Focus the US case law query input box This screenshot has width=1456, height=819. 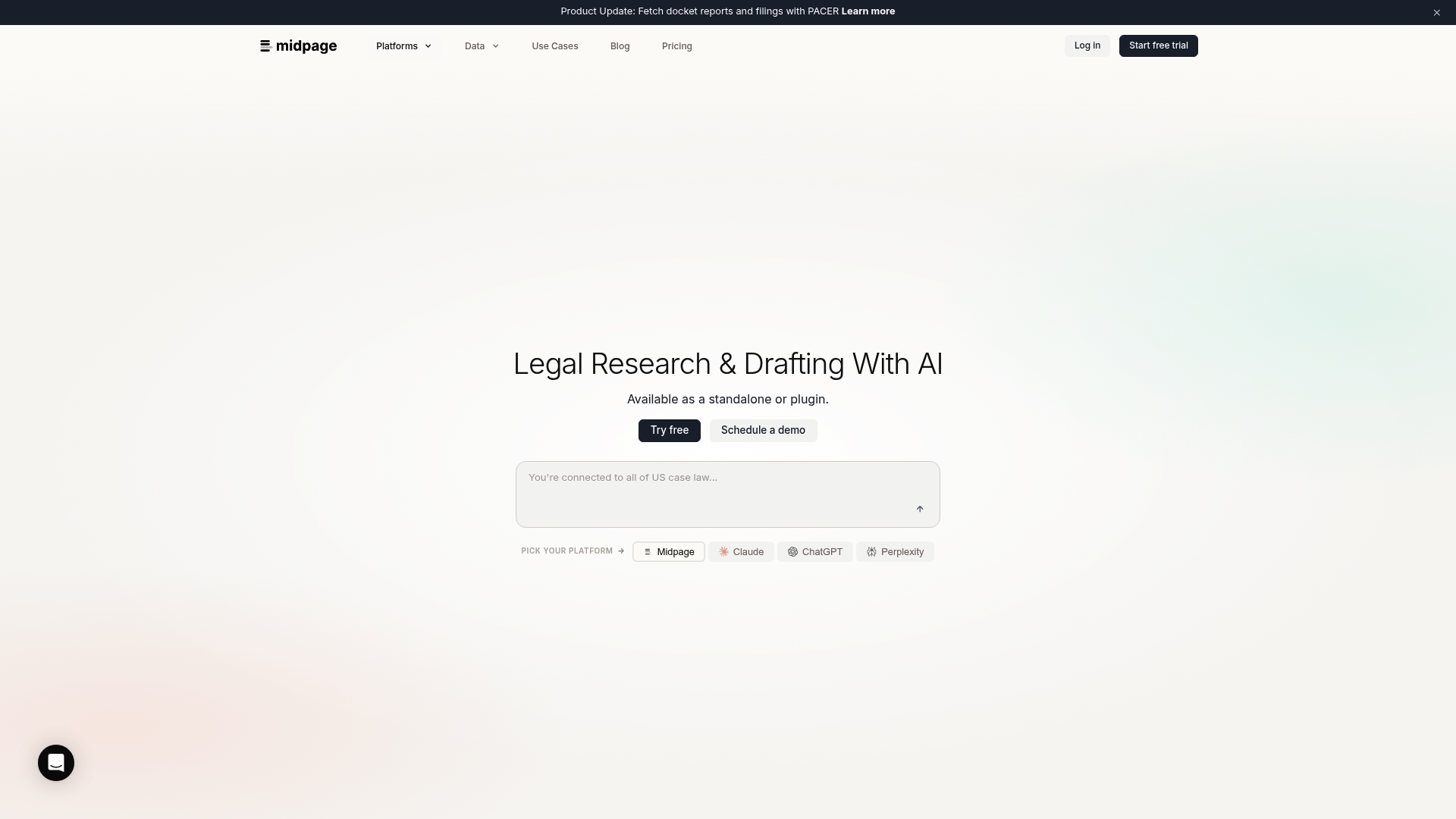pos(727,494)
